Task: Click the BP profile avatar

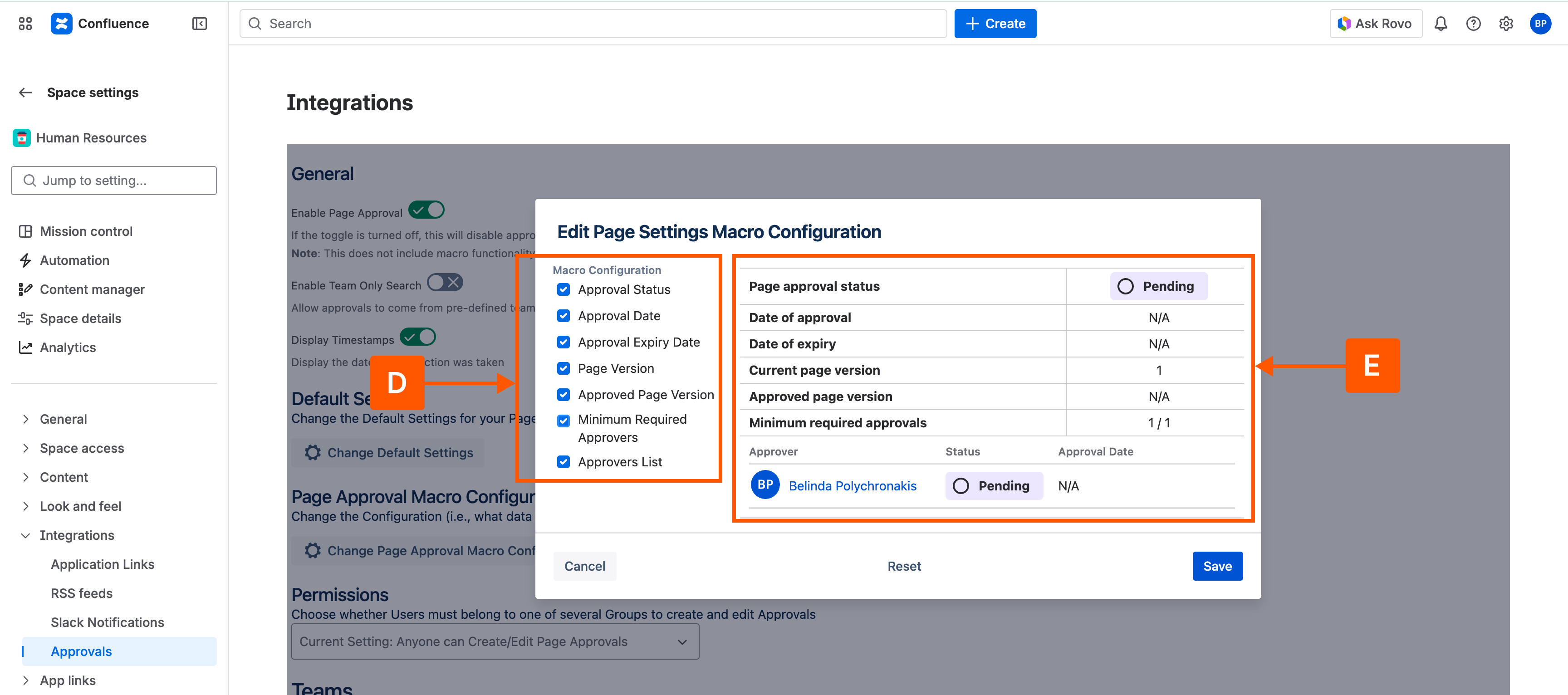Action: [x=1540, y=24]
